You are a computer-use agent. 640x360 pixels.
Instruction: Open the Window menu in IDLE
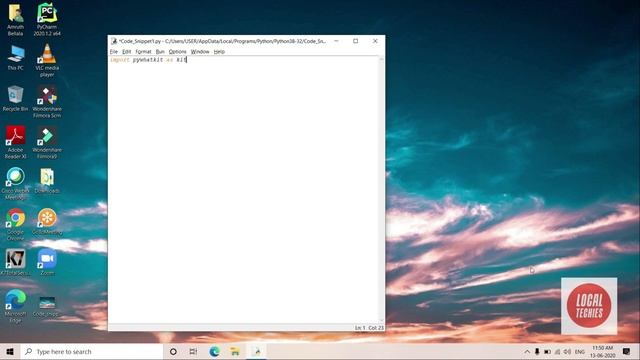[x=200, y=52]
